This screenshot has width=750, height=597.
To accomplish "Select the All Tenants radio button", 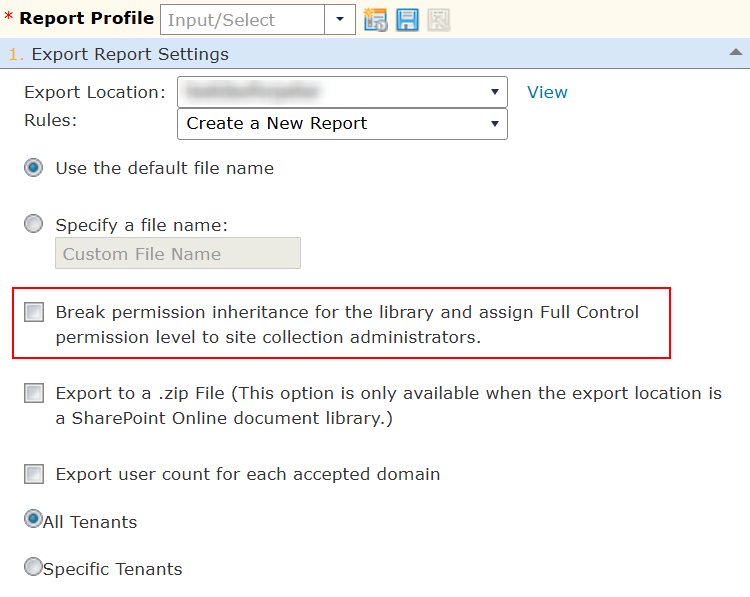I will coord(33,519).
